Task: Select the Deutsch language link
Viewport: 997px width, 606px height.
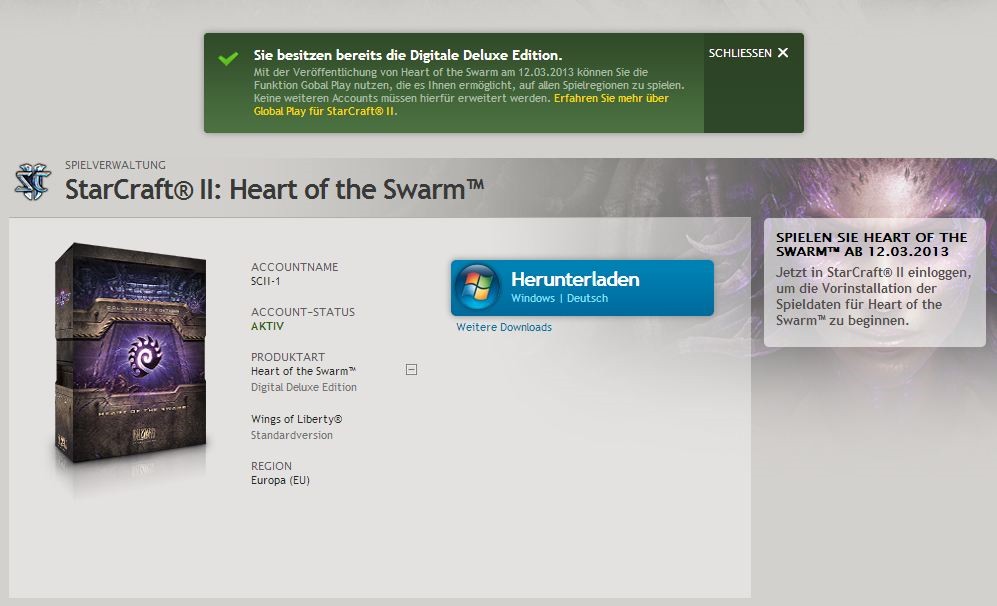Action: coord(587,298)
